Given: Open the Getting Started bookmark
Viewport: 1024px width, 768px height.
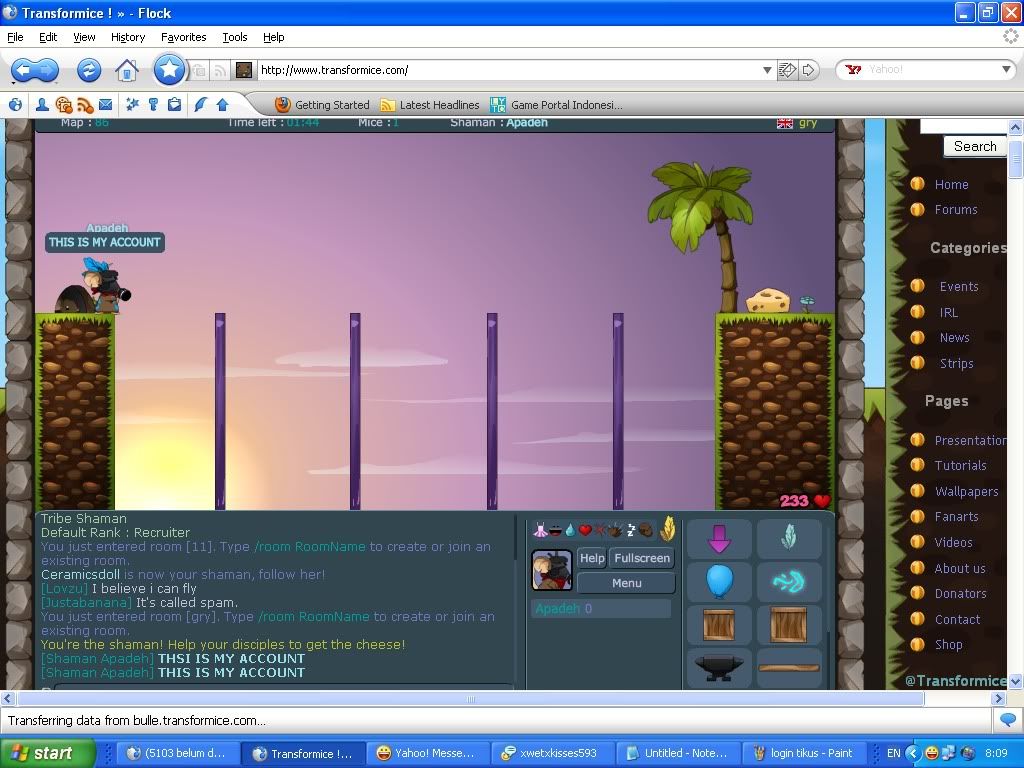Looking at the screenshot, I should 323,104.
